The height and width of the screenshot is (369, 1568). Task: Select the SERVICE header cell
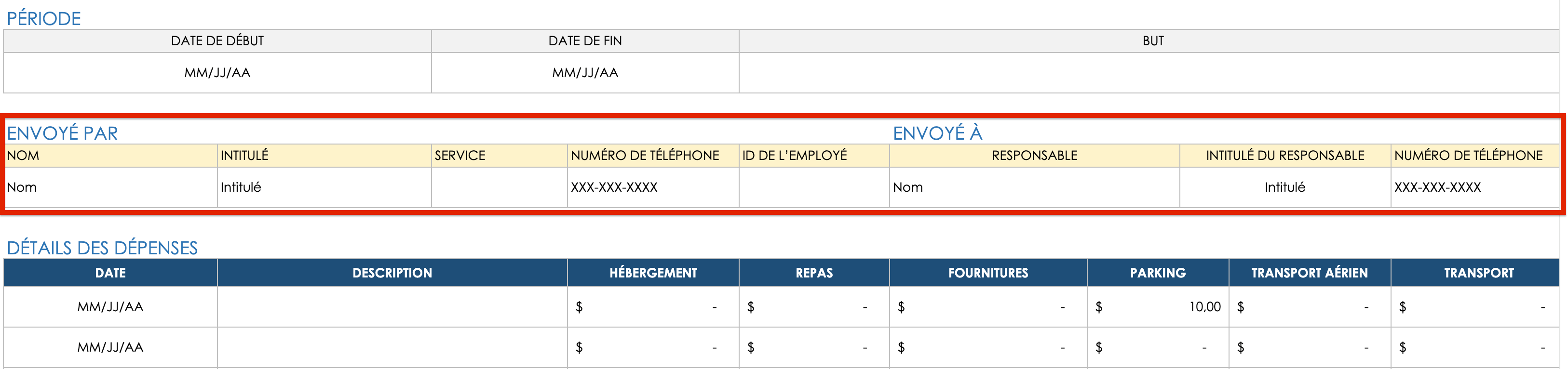(499, 156)
